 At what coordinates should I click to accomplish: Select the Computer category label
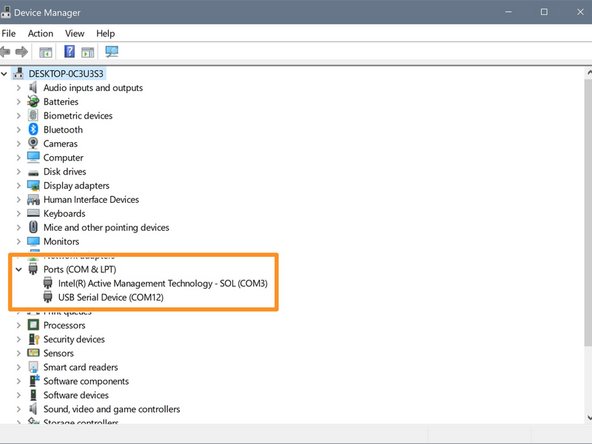63,157
